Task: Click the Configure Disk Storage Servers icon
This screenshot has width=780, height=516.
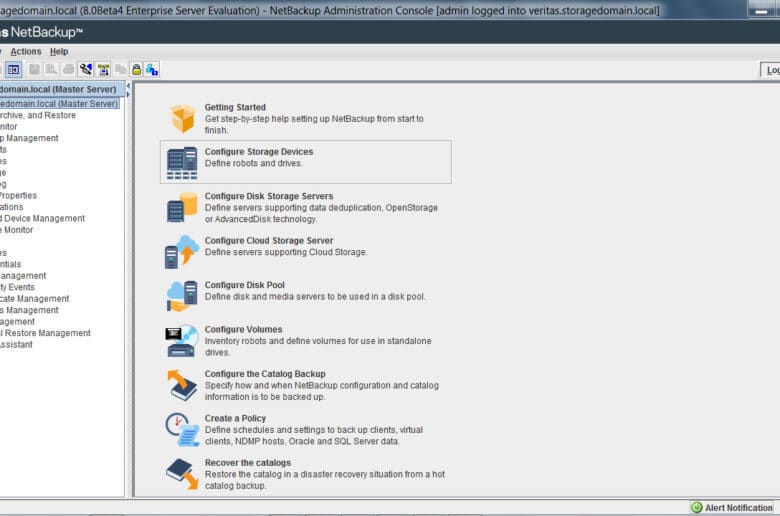Action: [182, 207]
